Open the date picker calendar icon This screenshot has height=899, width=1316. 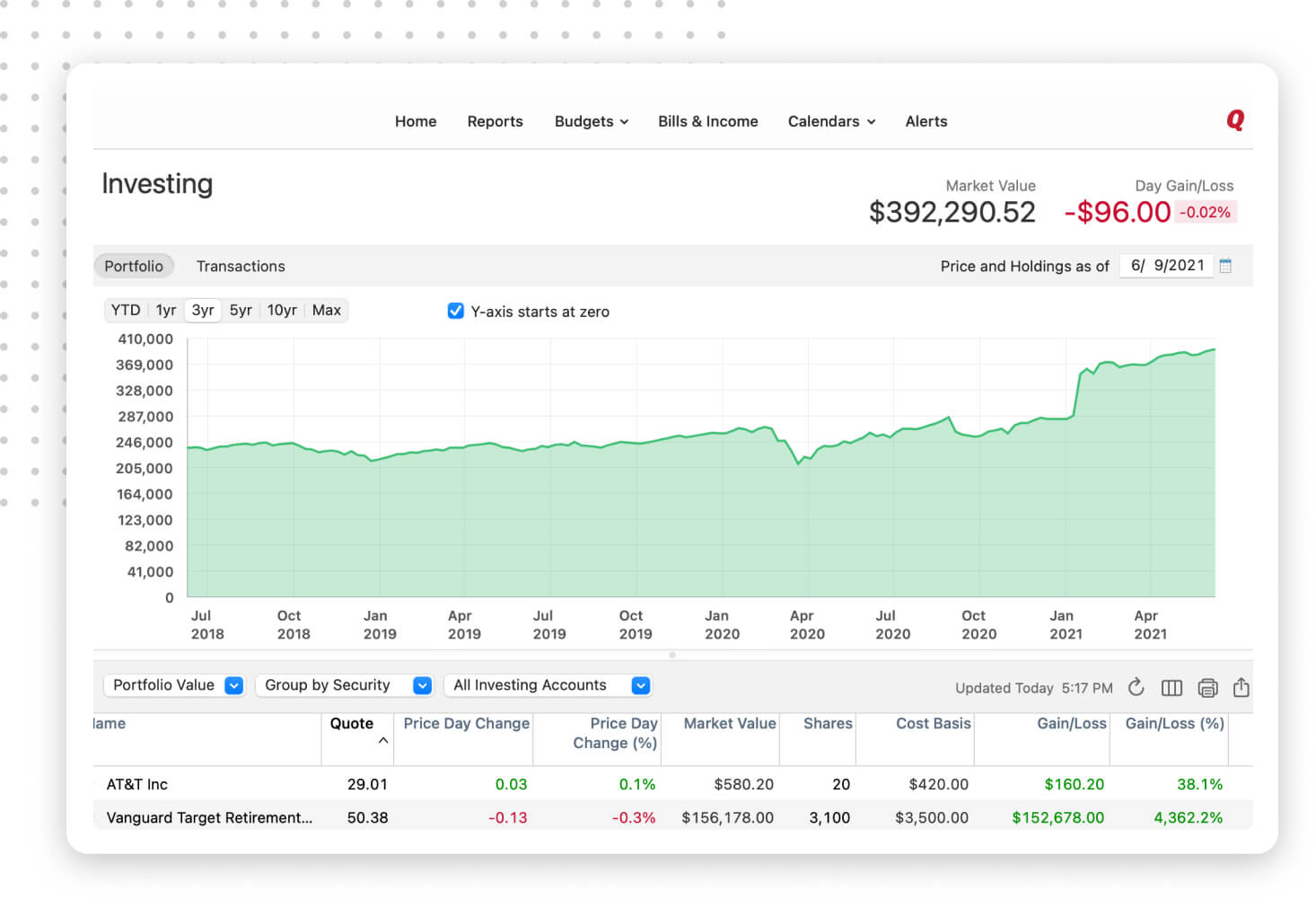pyautogui.click(x=1225, y=266)
